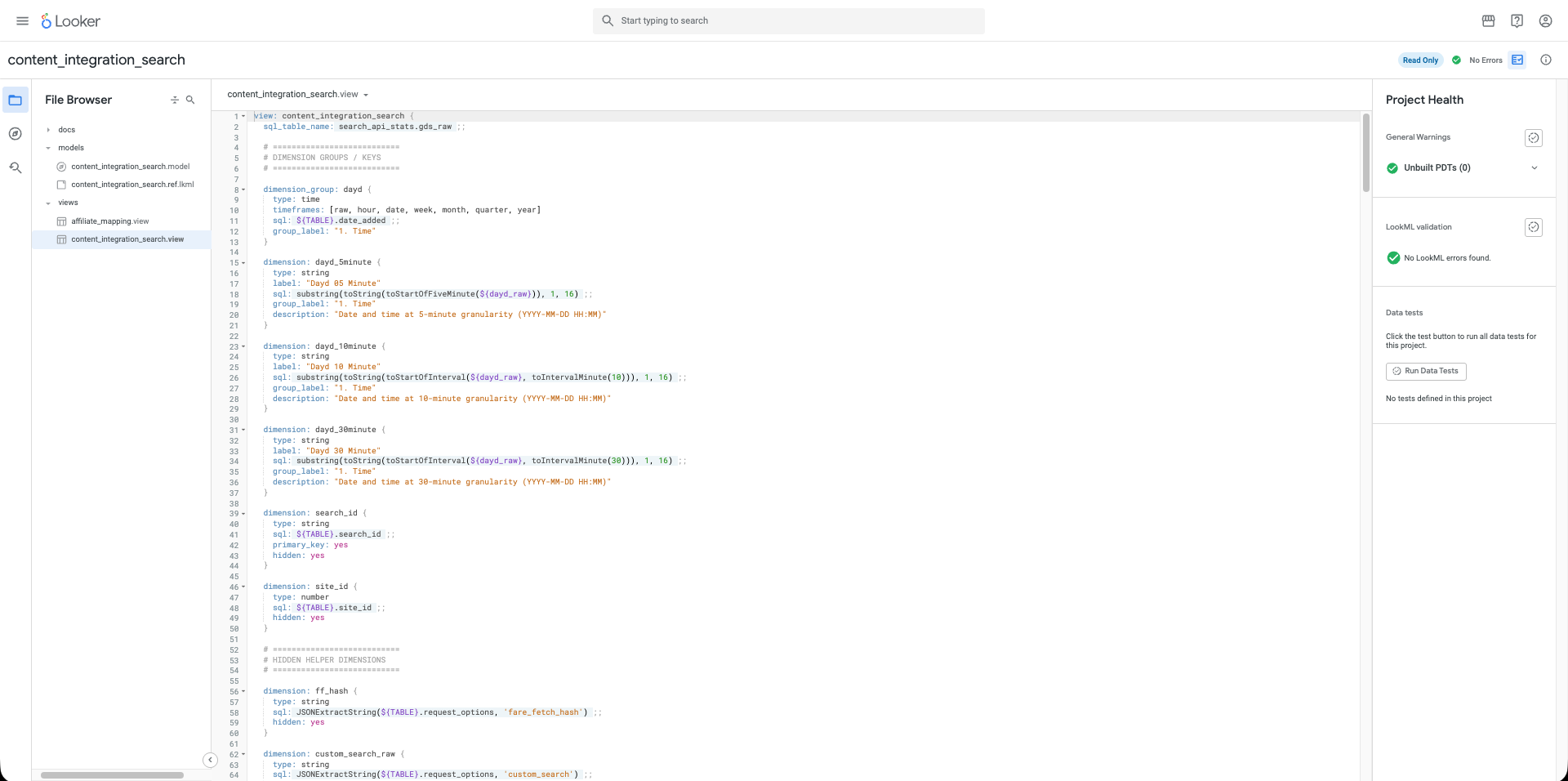The height and width of the screenshot is (781, 1568).
Task: Expand the docs folder
Action: [48, 129]
